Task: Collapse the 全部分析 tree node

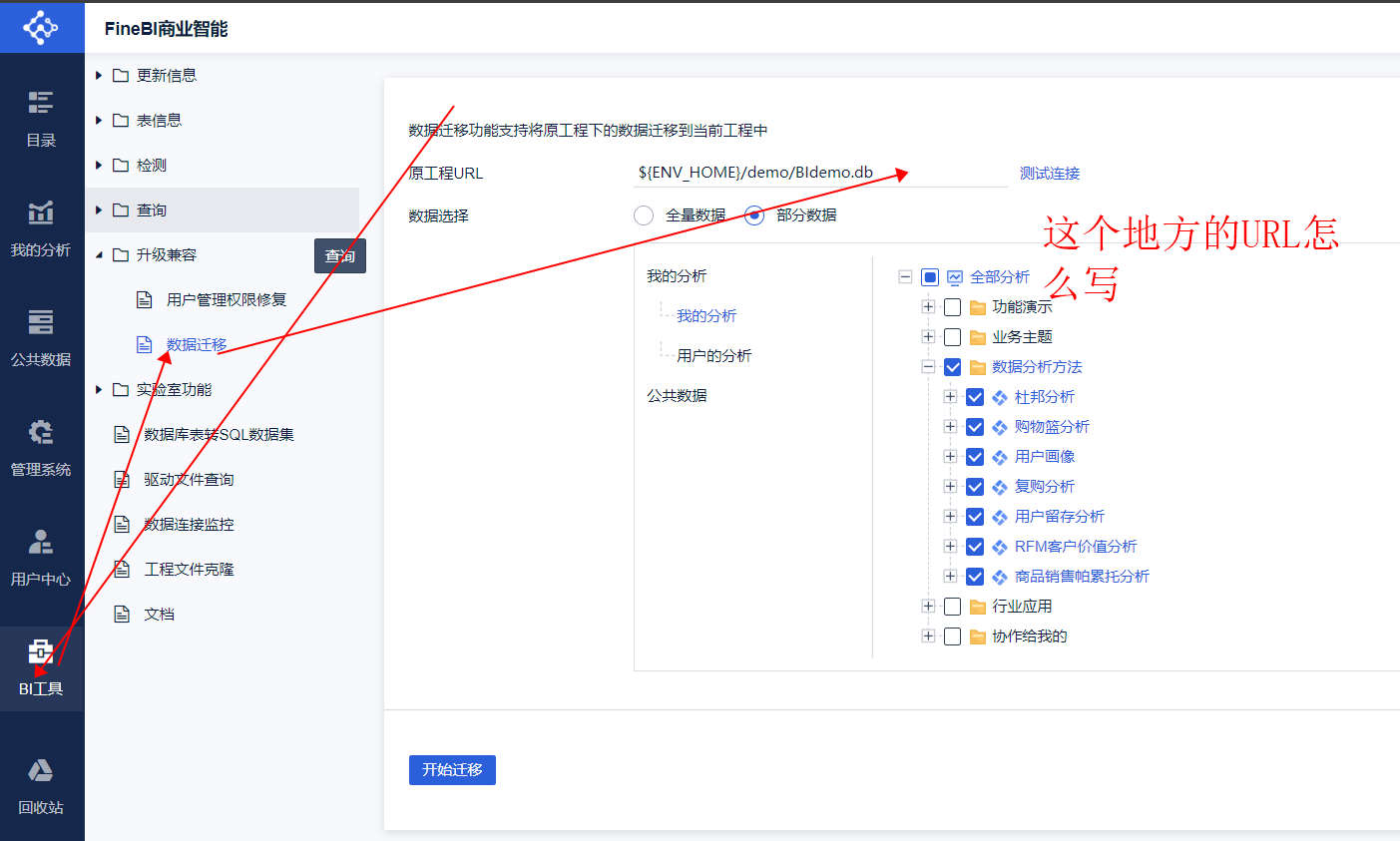Action: point(905,277)
